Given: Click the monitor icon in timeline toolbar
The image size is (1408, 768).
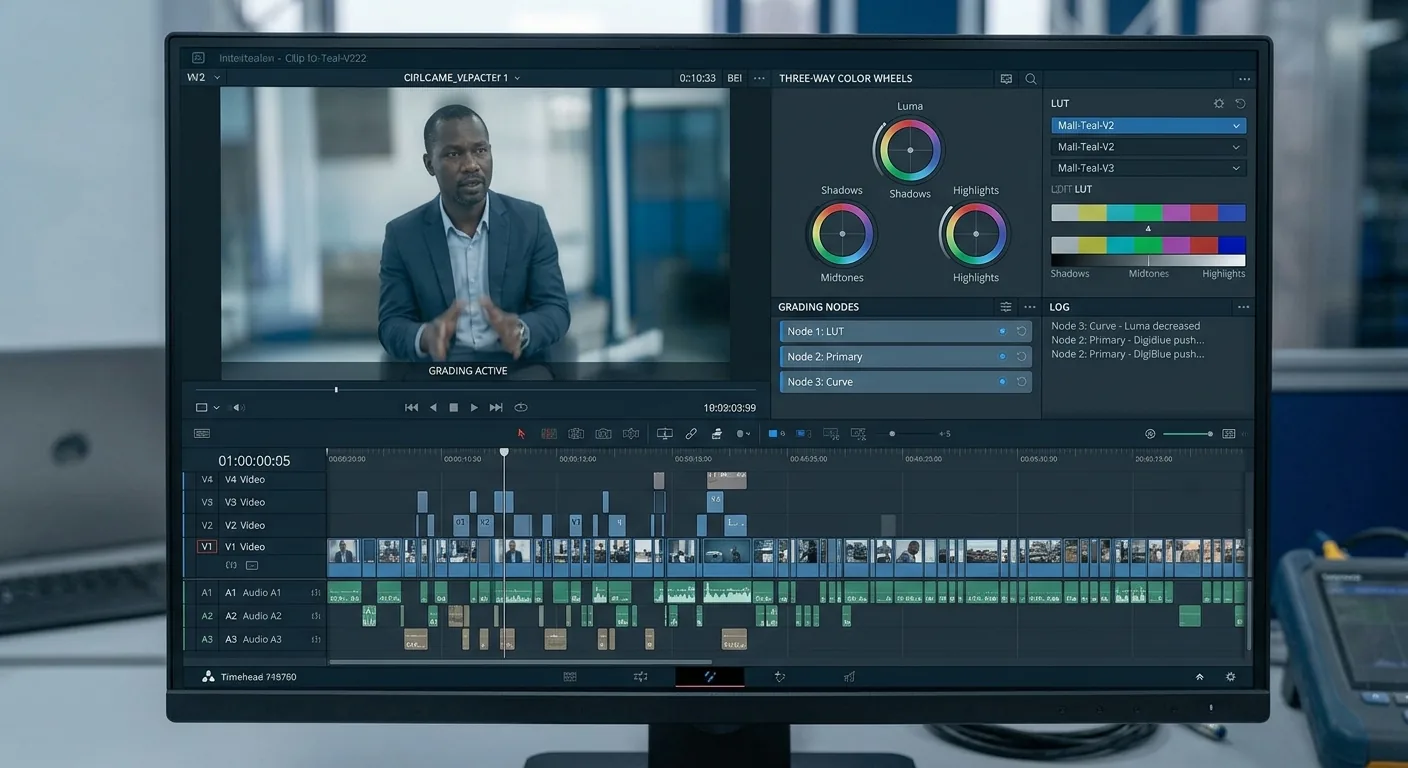Looking at the screenshot, I should [664, 434].
